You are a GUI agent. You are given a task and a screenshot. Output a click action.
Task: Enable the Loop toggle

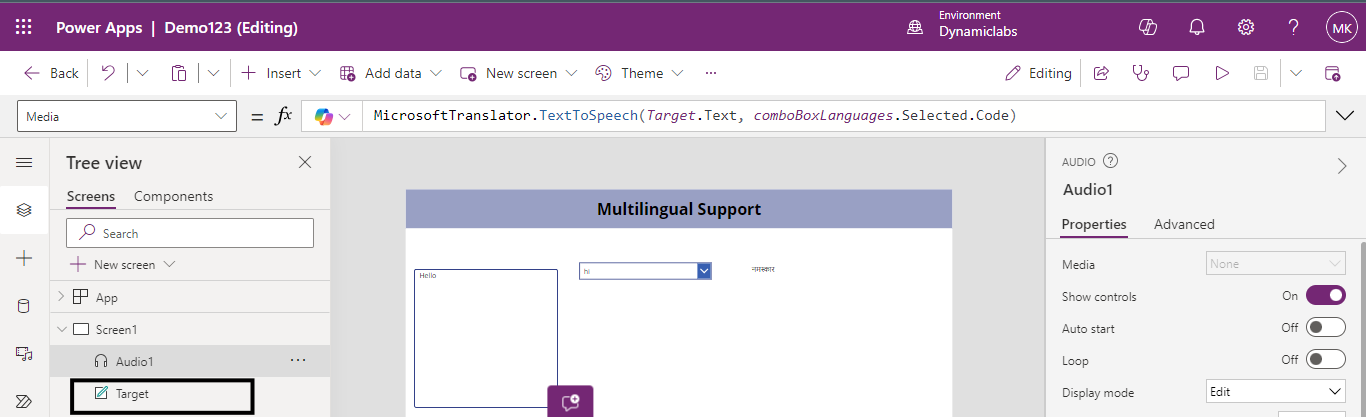tap(1325, 360)
